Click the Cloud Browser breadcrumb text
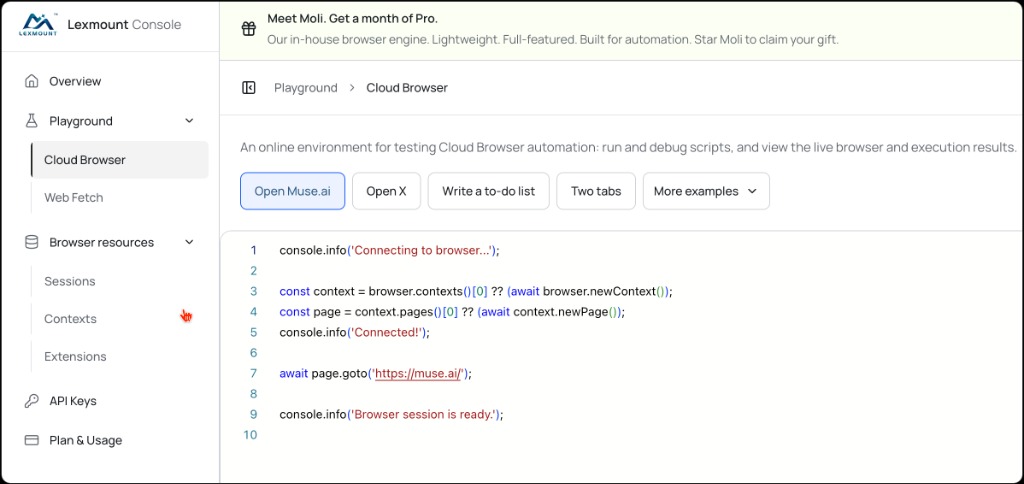The image size is (1024, 484). point(407,88)
